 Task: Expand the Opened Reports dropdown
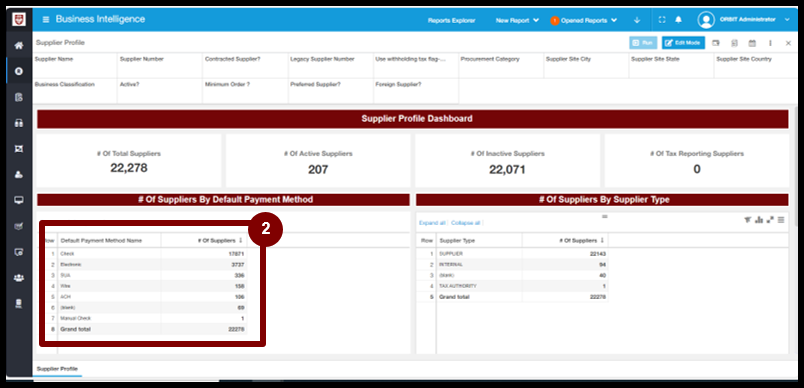[x=584, y=21]
